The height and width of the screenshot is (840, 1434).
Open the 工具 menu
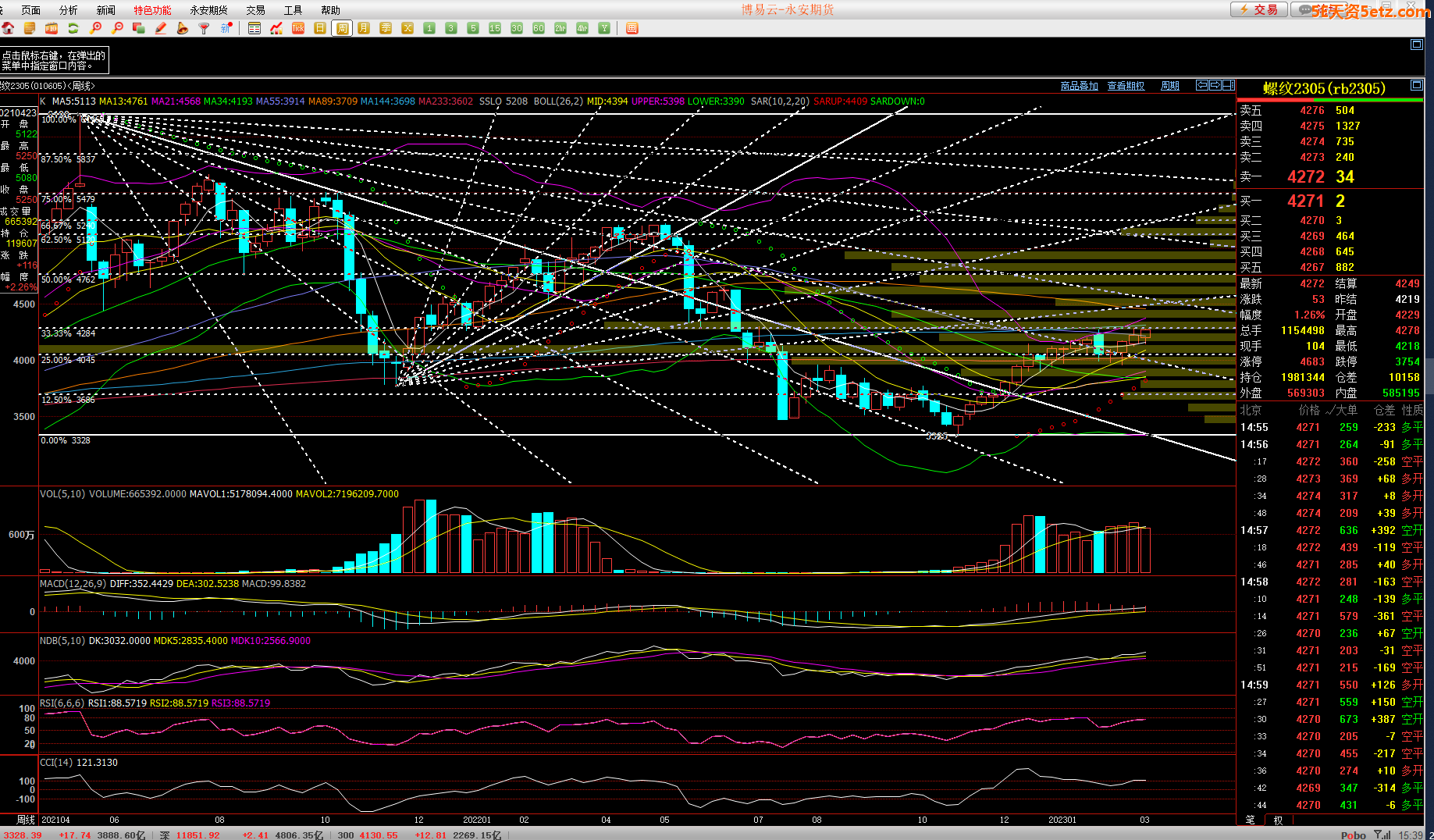294,10
